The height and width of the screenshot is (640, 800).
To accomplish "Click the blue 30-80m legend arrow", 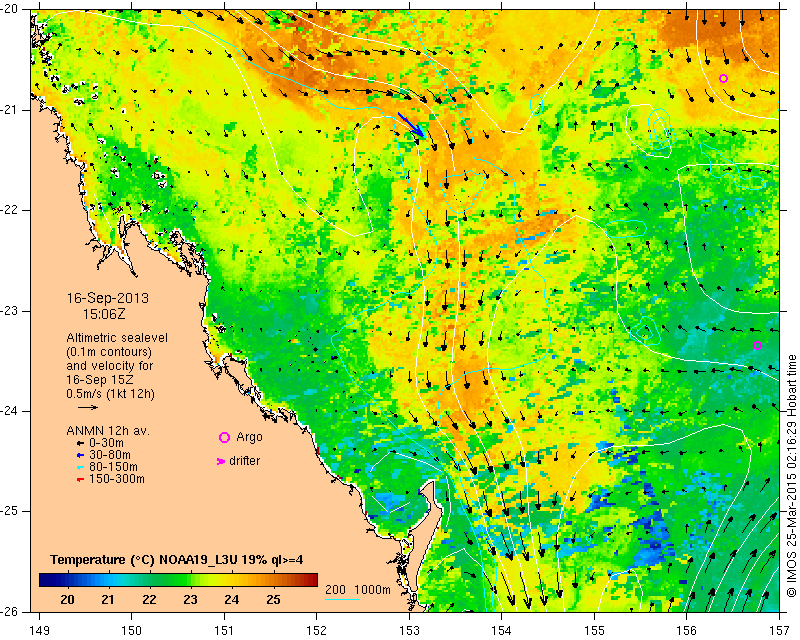I will point(80,455).
